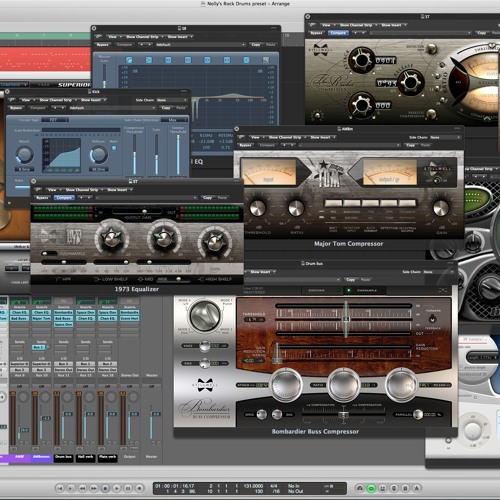Click the Release knob on the Rocket Compressor

click(x=410, y=82)
